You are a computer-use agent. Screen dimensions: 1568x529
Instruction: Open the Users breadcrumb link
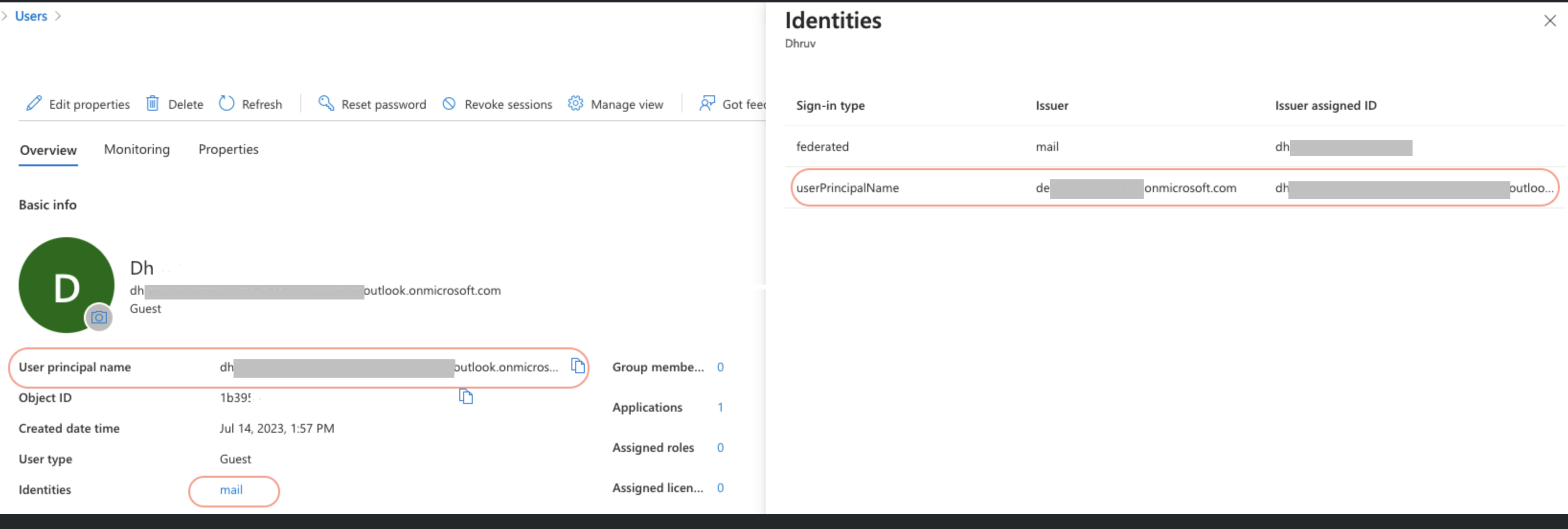(x=31, y=16)
